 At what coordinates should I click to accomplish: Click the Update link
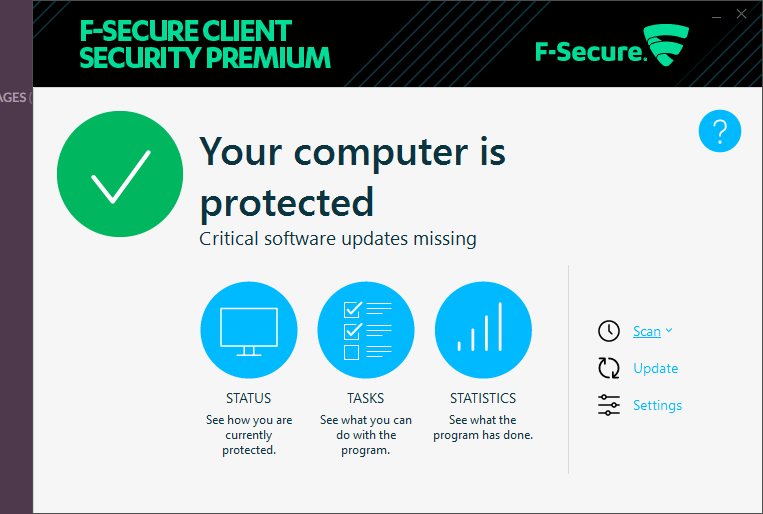click(655, 368)
